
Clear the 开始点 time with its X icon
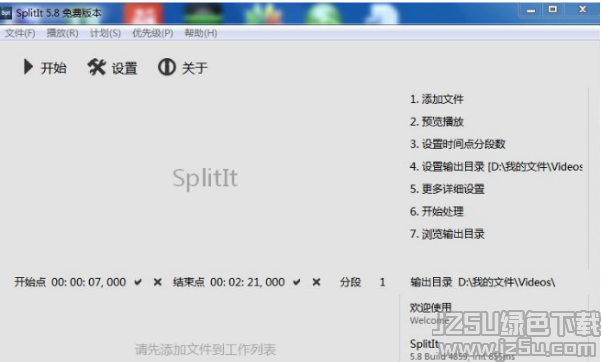coord(157,282)
